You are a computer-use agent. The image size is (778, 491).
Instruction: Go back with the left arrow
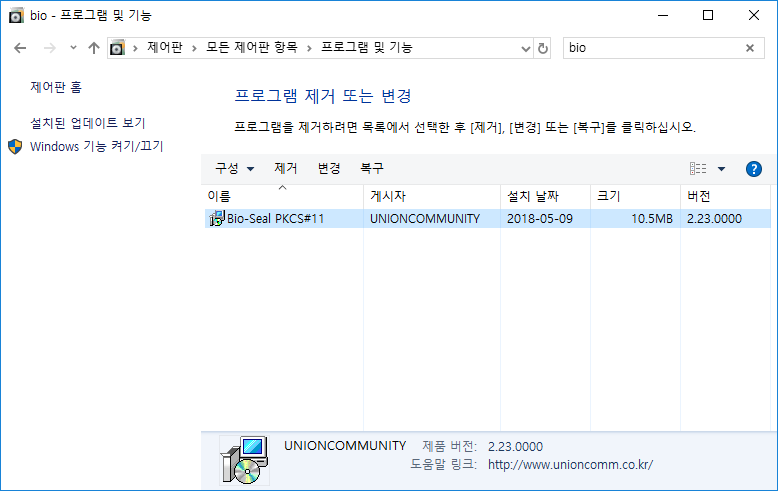20,48
